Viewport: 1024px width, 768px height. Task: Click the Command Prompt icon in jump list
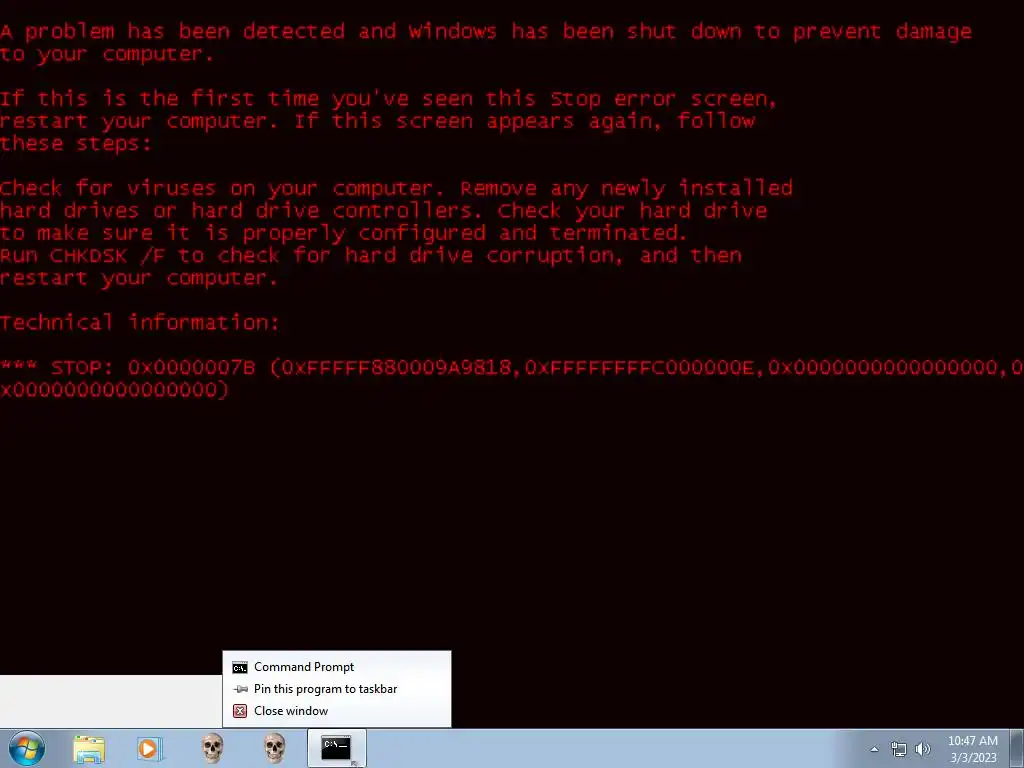pyautogui.click(x=240, y=667)
